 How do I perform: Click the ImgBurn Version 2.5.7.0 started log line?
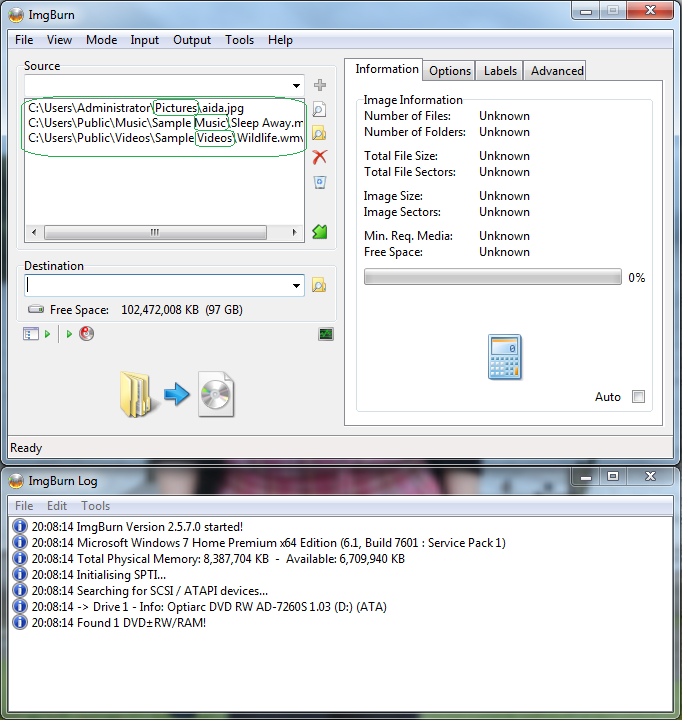click(137, 527)
